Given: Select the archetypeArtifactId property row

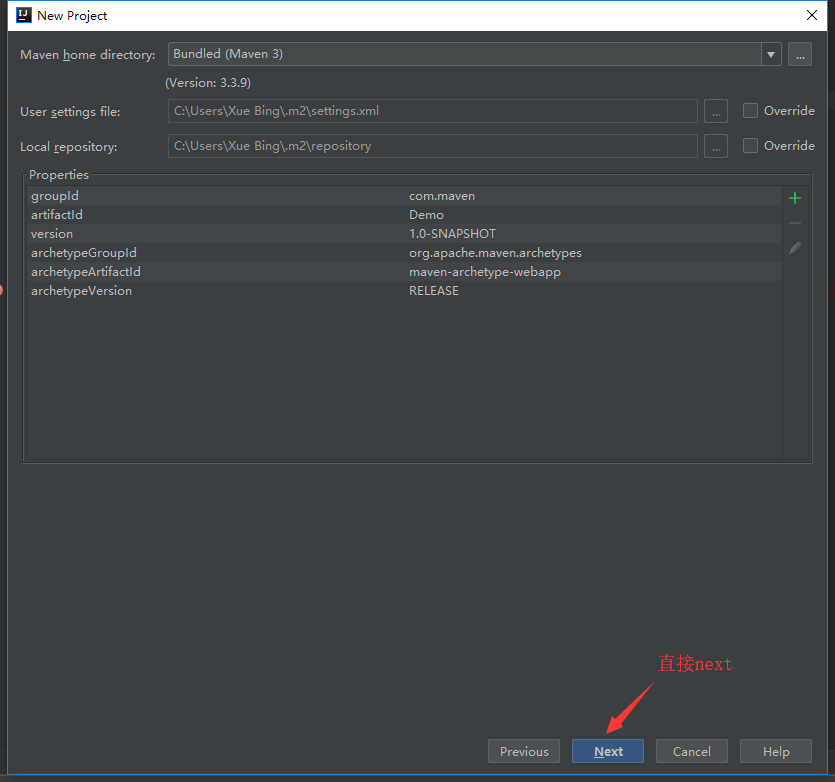Looking at the screenshot, I should 404,272.
